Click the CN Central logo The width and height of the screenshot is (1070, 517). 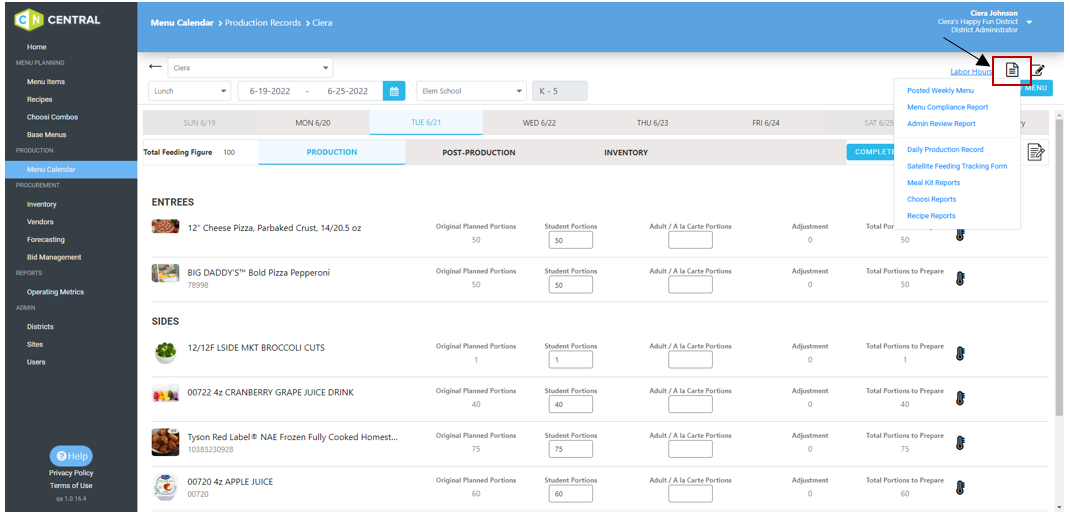click(x=57, y=20)
